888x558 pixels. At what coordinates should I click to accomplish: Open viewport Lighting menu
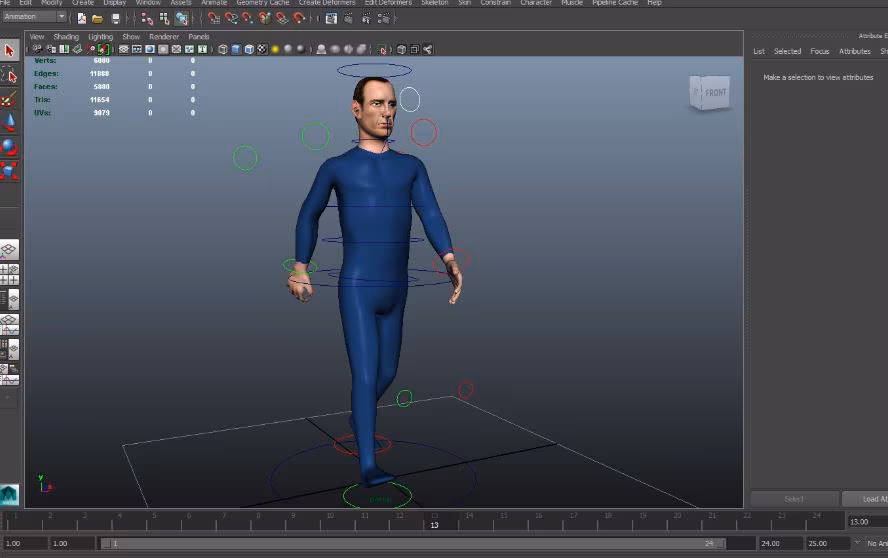coord(100,36)
